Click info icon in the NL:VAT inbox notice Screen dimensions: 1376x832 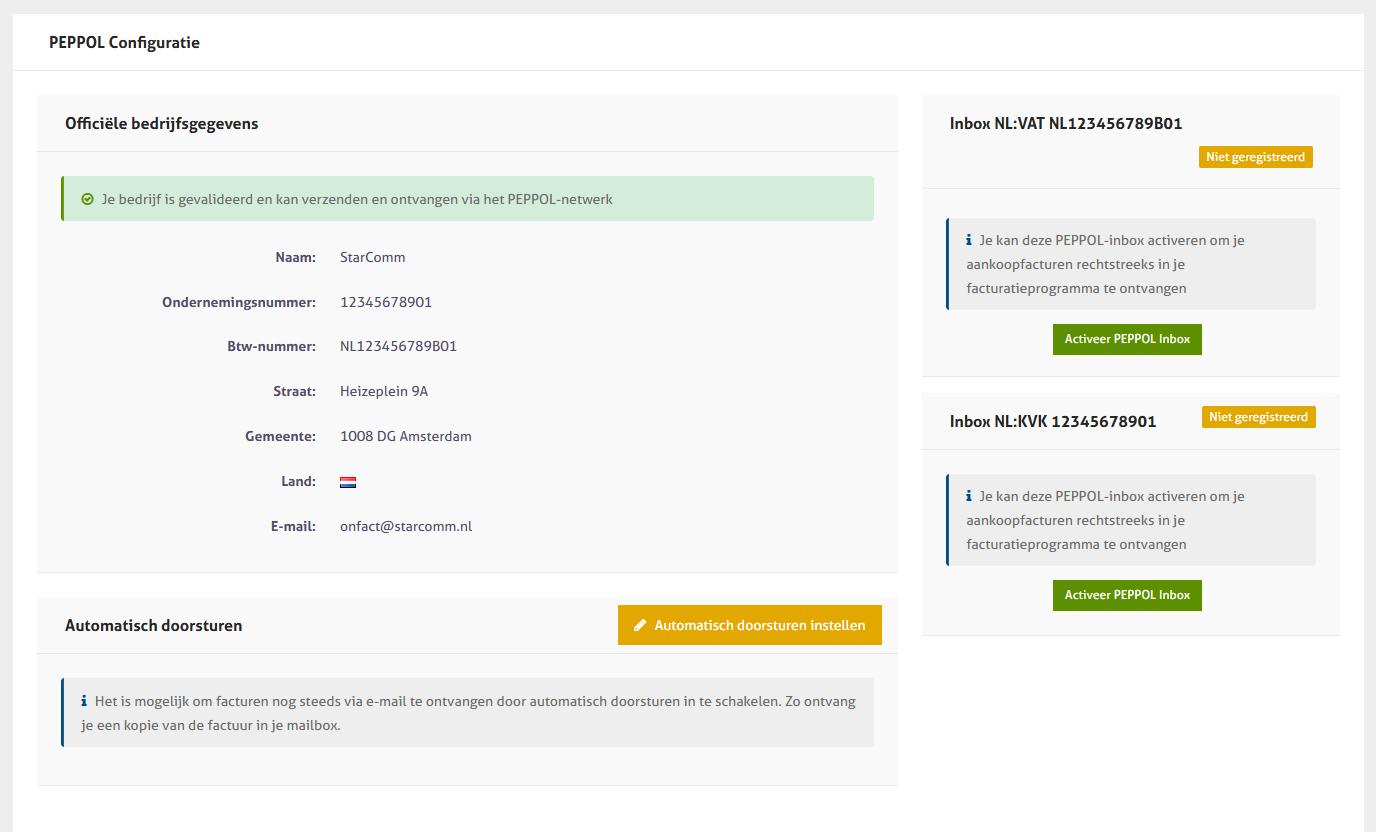(x=969, y=241)
